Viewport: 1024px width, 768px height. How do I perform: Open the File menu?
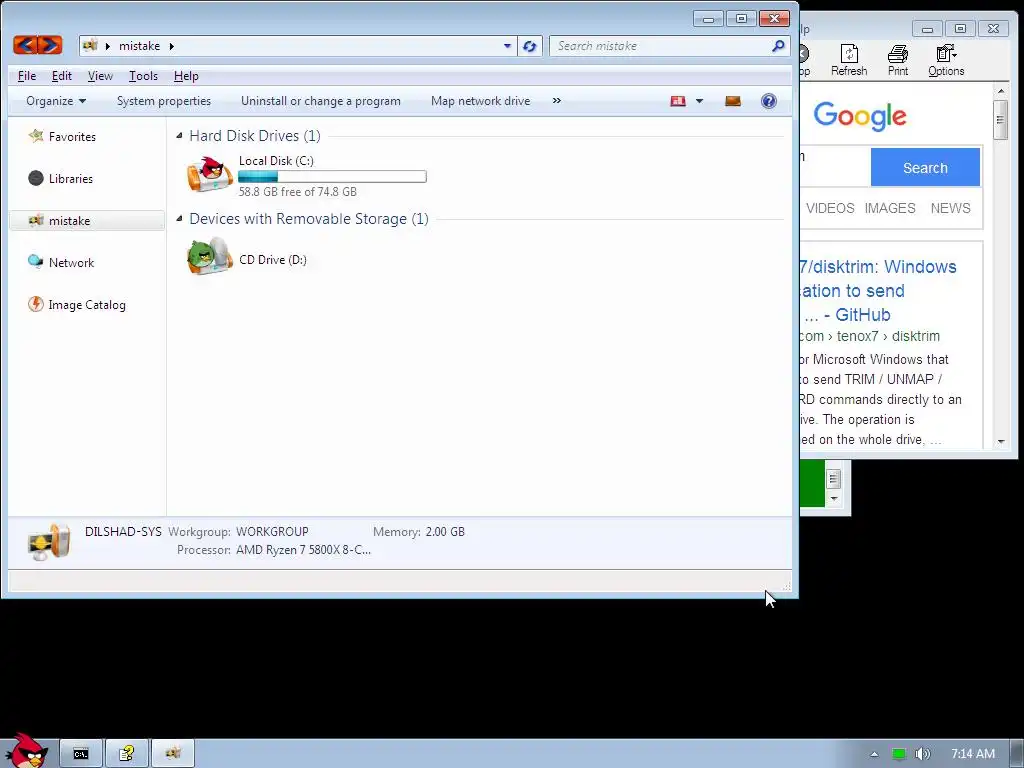click(x=27, y=76)
